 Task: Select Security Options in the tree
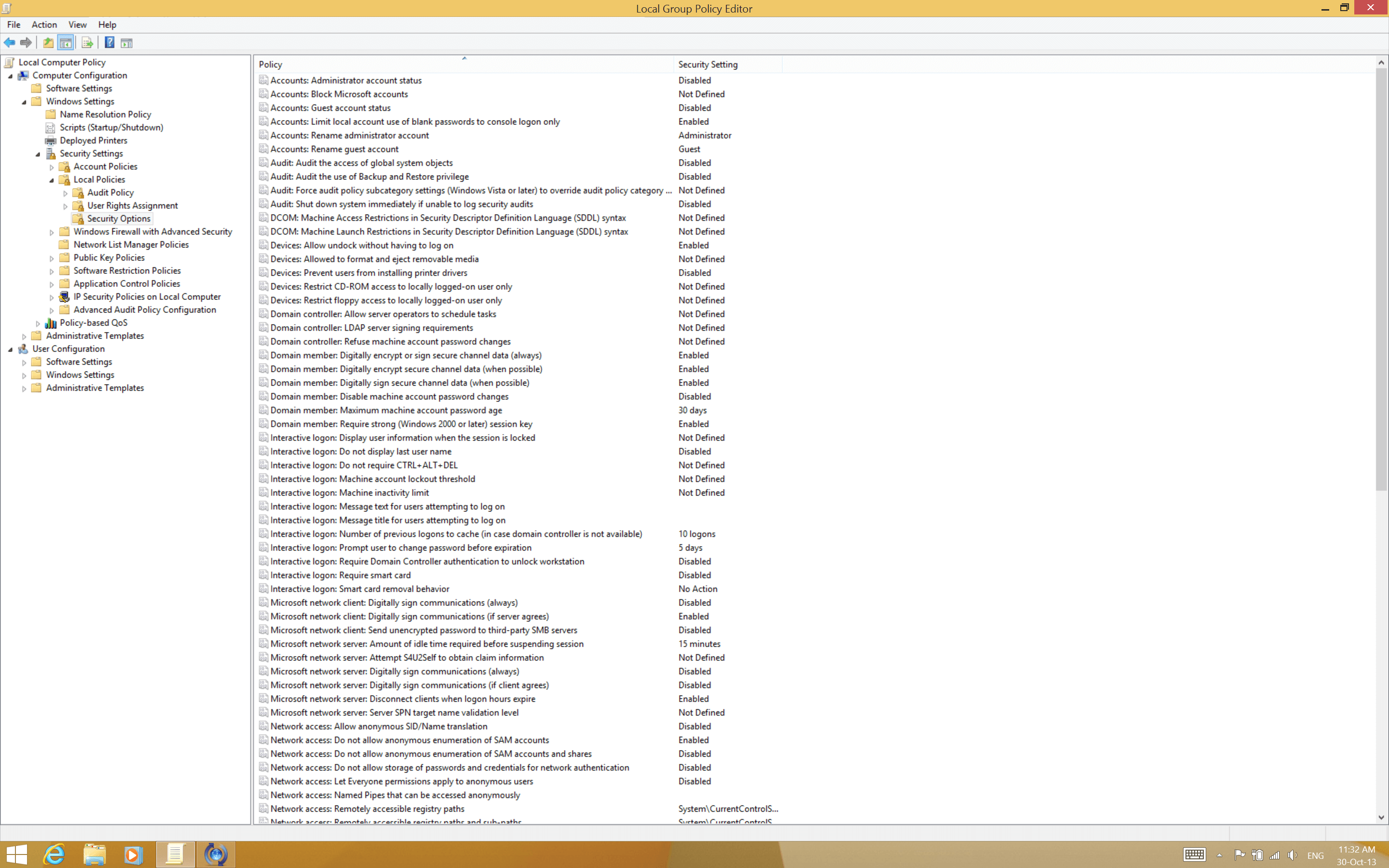click(119, 219)
